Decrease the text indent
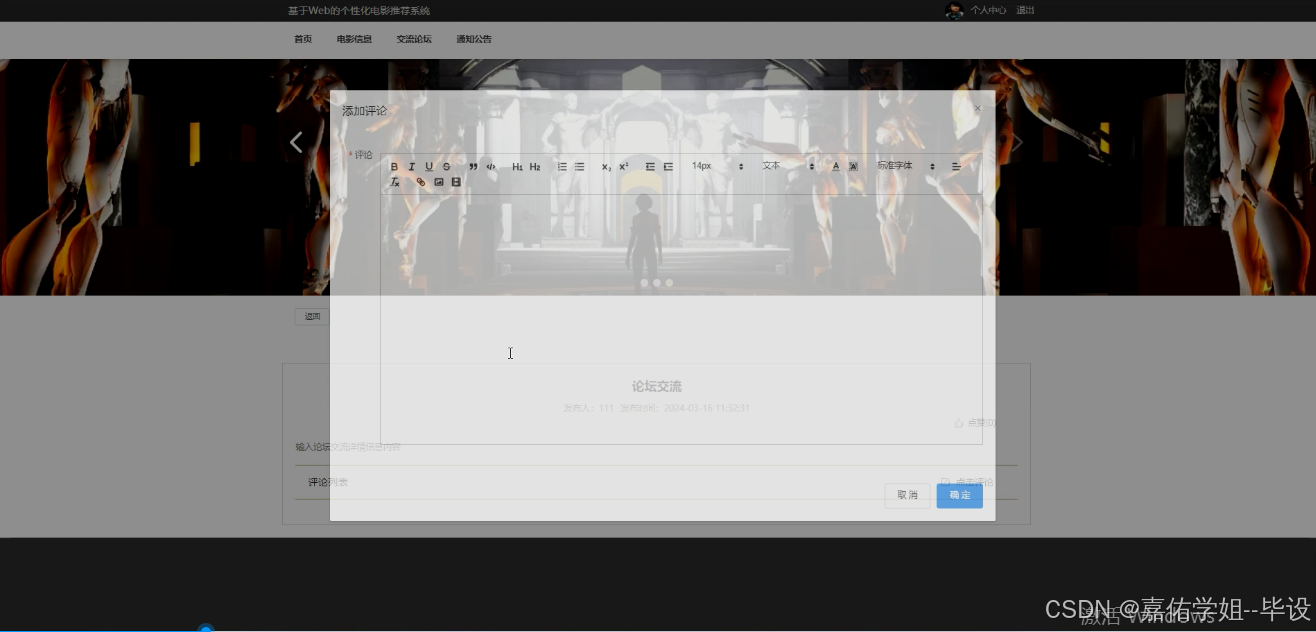Screen dimensions: 1316x632 click(650, 167)
